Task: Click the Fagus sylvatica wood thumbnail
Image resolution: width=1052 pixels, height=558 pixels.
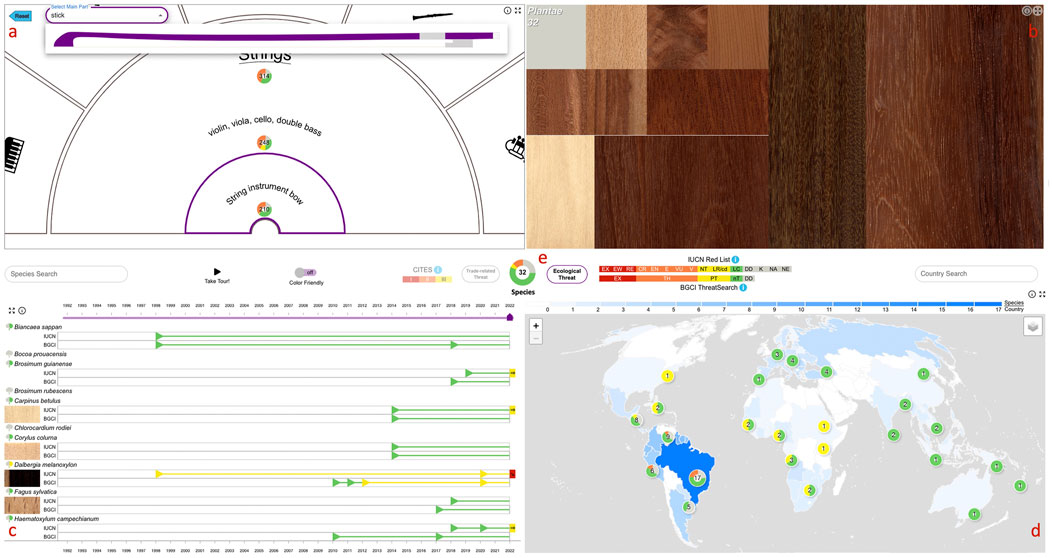Action: tap(22, 505)
